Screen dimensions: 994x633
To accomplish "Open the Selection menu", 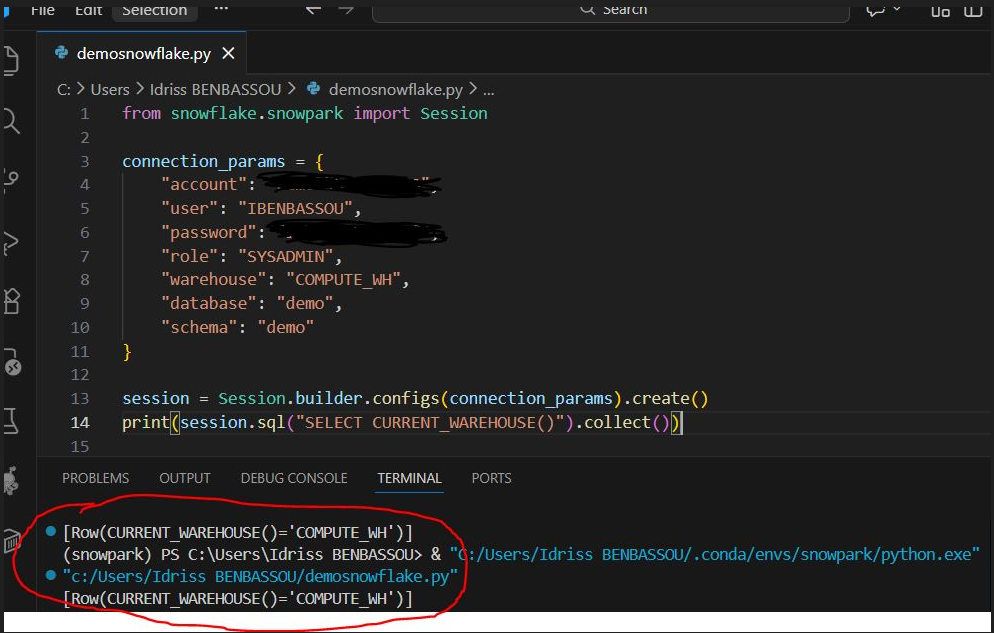I will click(x=154, y=10).
